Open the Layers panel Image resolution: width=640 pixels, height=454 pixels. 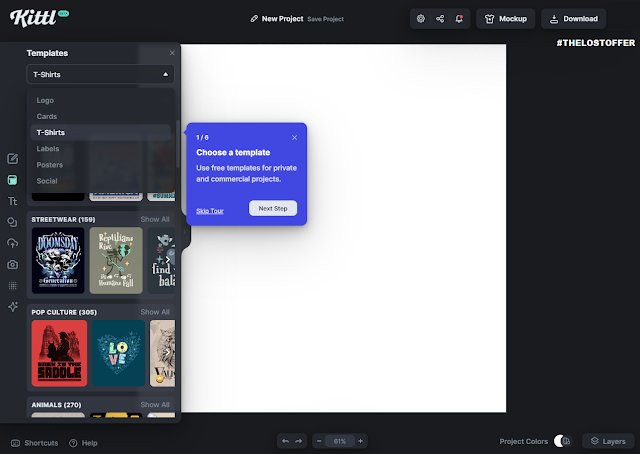pos(608,441)
